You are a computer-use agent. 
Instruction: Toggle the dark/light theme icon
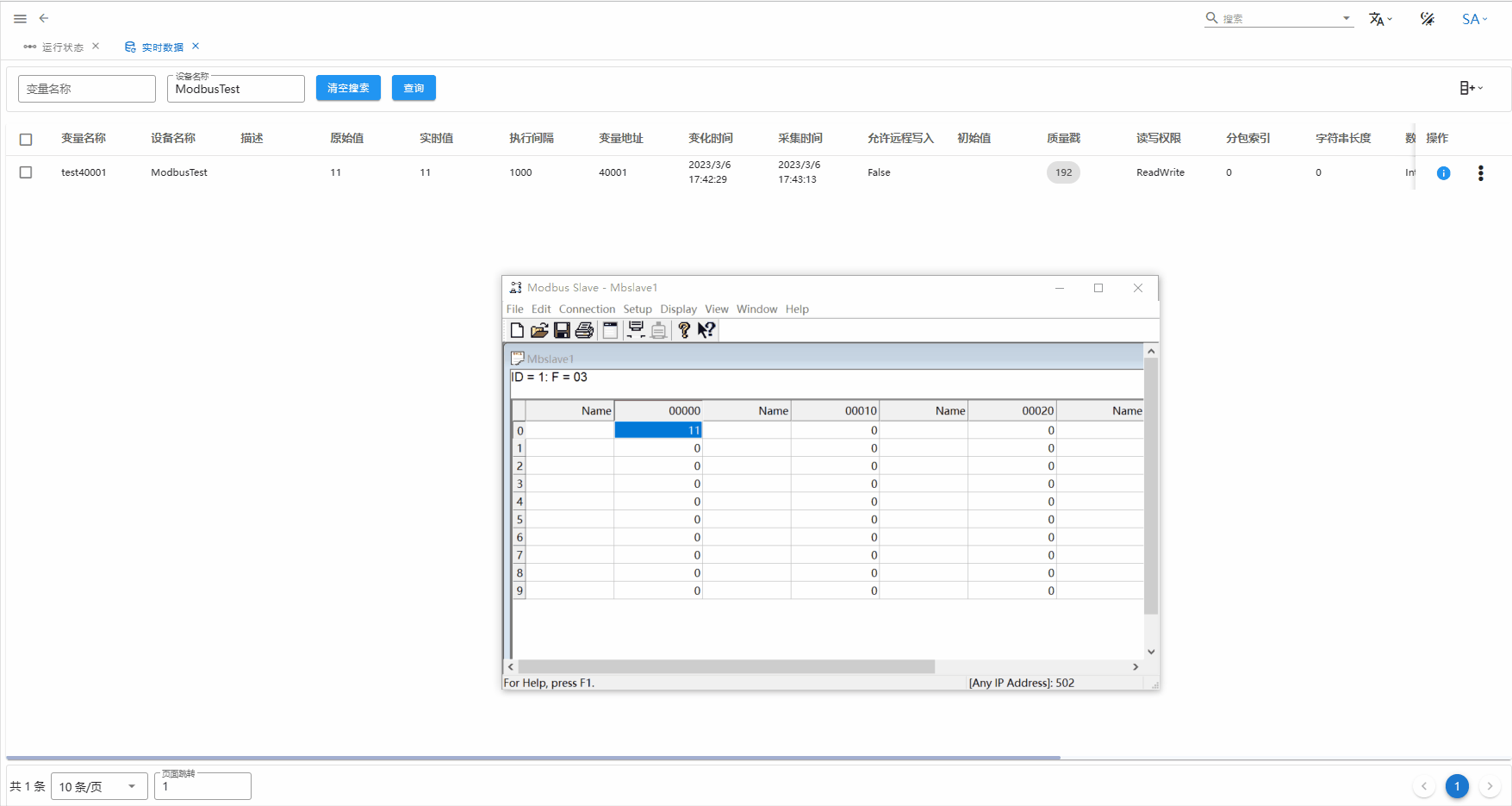coord(1428,19)
